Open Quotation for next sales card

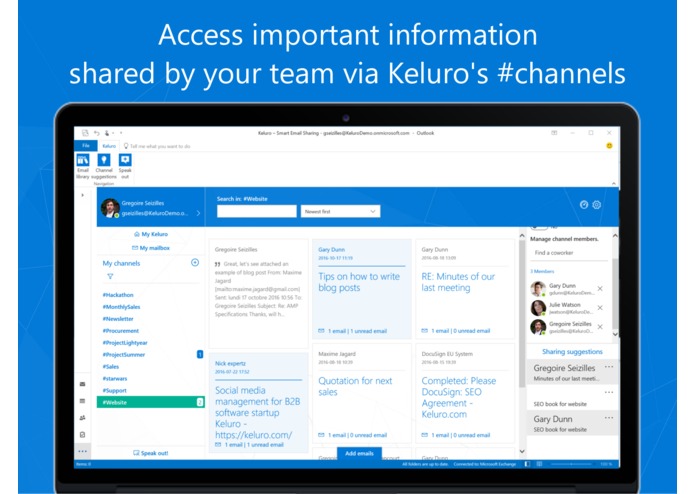pos(362,393)
